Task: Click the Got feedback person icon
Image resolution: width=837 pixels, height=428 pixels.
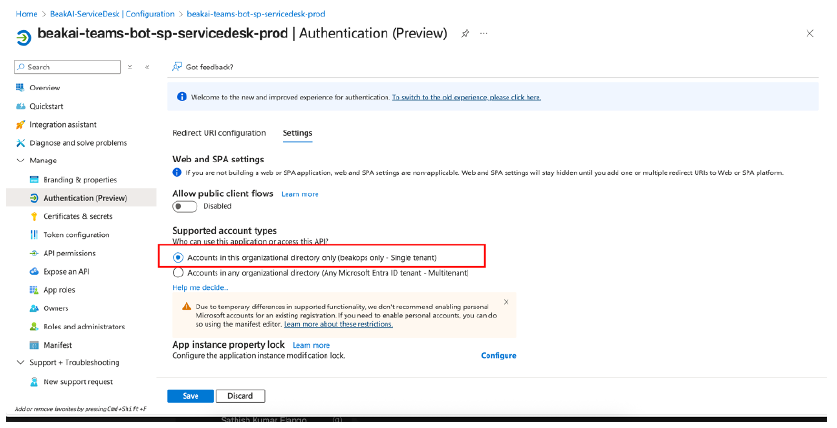Action: (177, 67)
